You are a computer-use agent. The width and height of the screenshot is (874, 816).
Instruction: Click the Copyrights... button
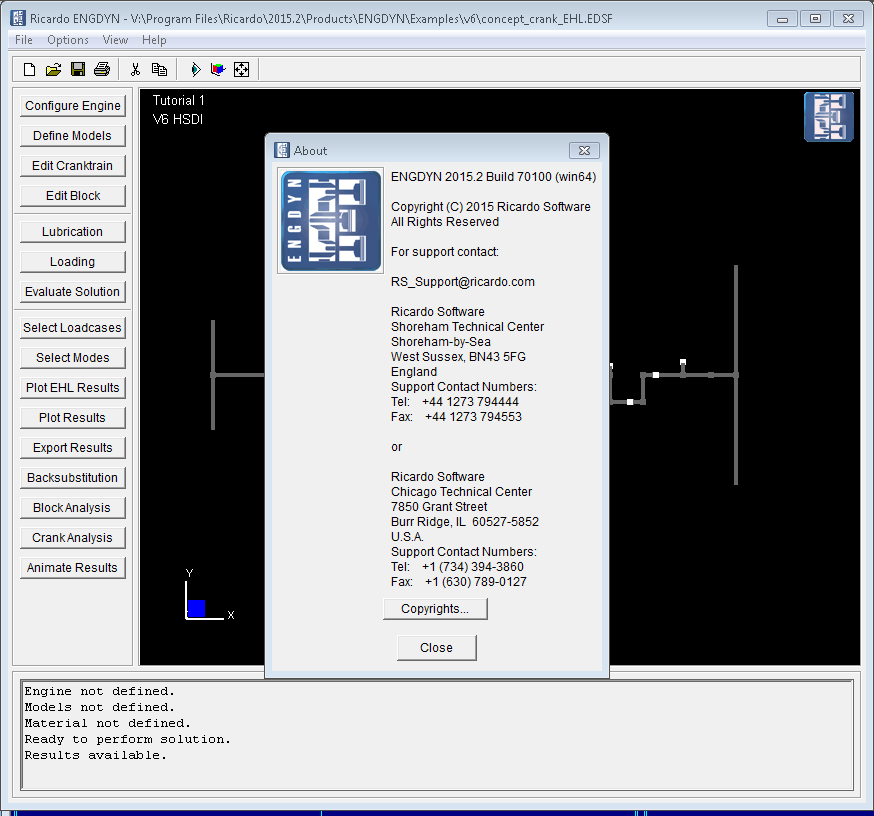pos(435,609)
